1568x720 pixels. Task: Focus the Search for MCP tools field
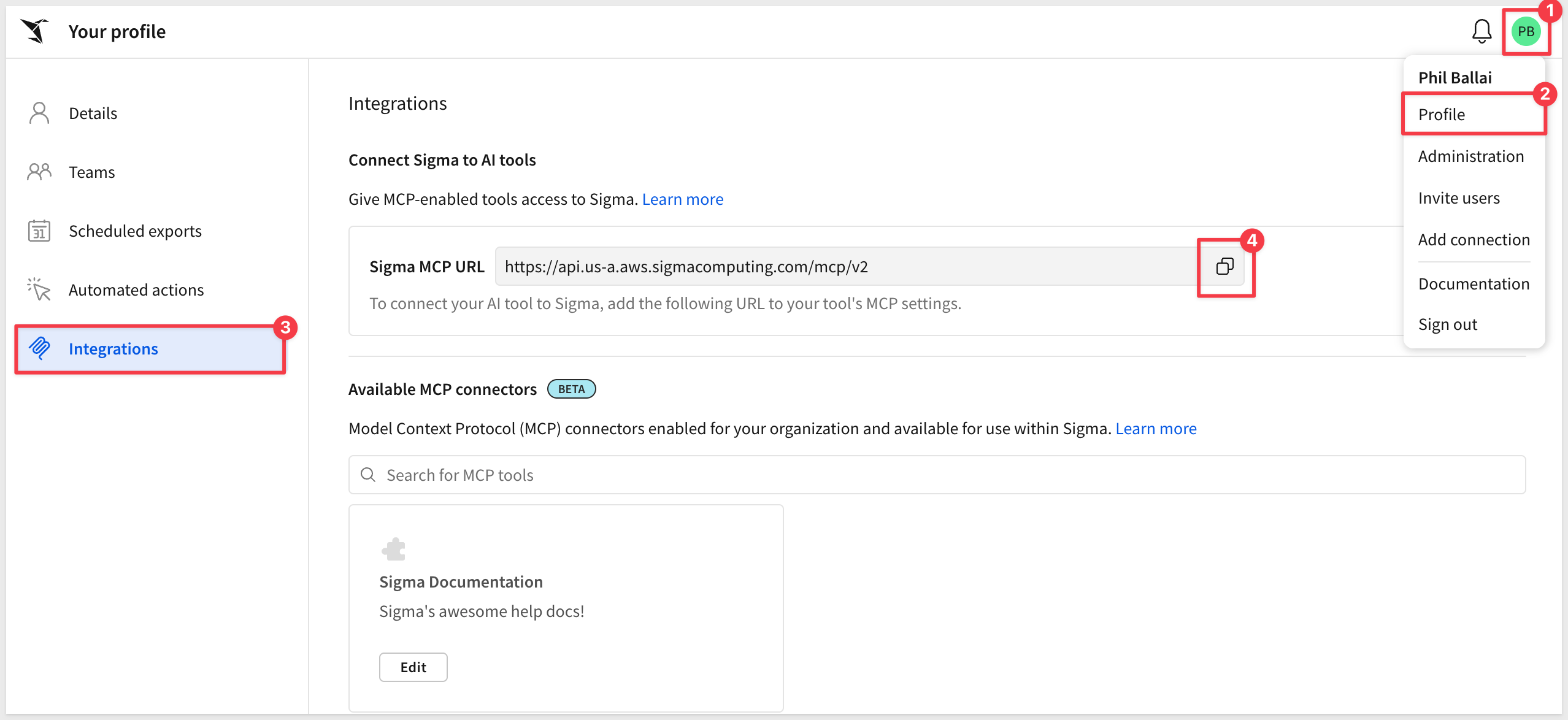[x=937, y=475]
